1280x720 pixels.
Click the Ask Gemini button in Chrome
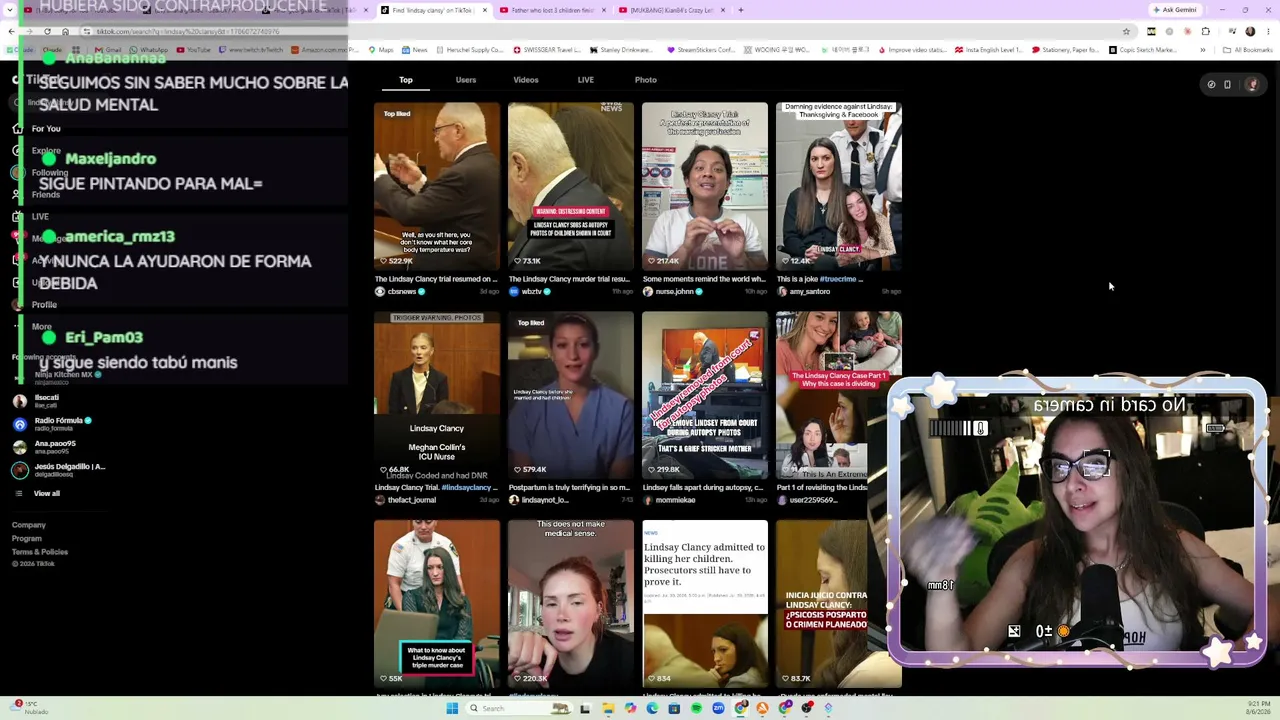coord(1174,10)
